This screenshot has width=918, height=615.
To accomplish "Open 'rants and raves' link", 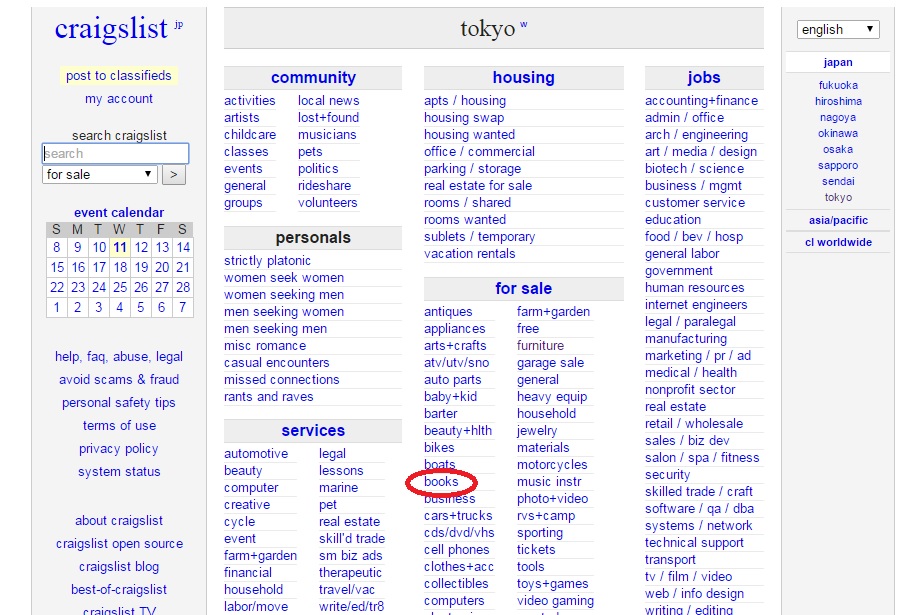I will pyautogui.click(x=268, y=397).
